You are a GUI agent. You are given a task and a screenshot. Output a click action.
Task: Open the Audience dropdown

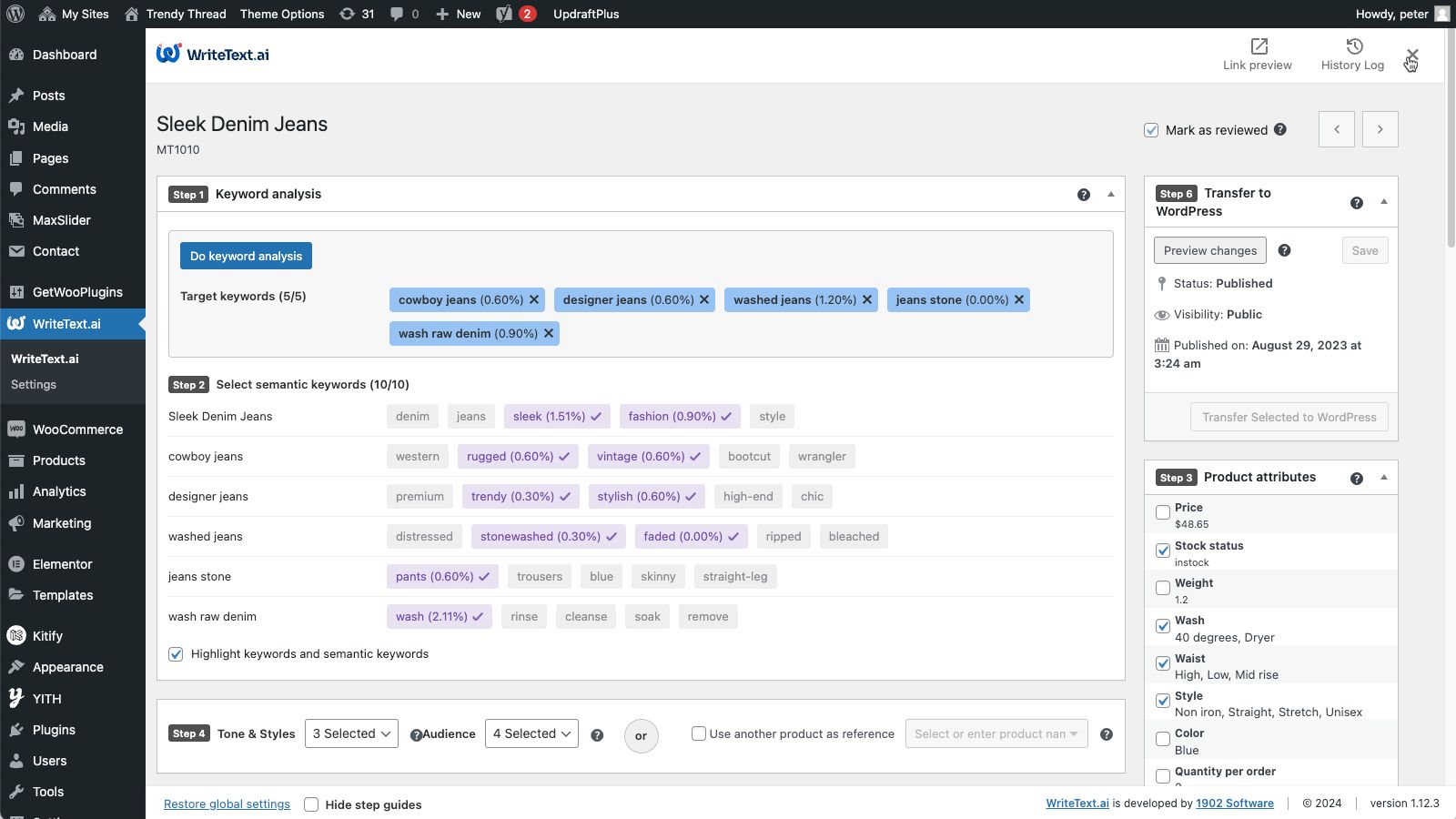531,733
